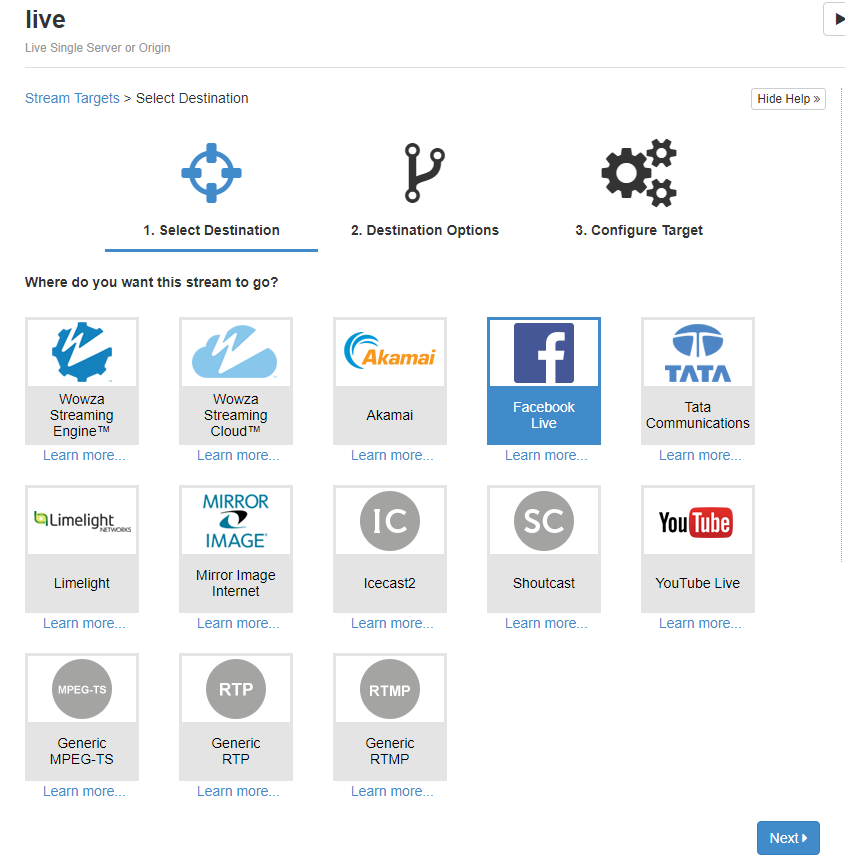The height and width of the screenshot is (866, 845).
Task: Choose the Generic RTMP icon
Action: click(389, 689)
